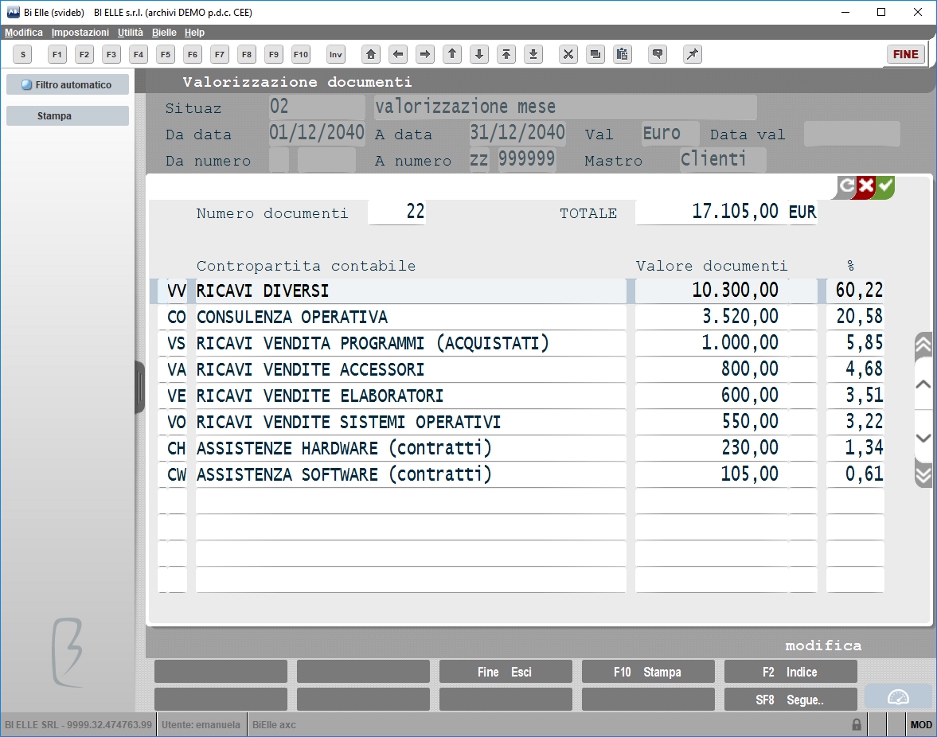
Task: Click the Inv toolbar key
Action: [x=336, y=54]
